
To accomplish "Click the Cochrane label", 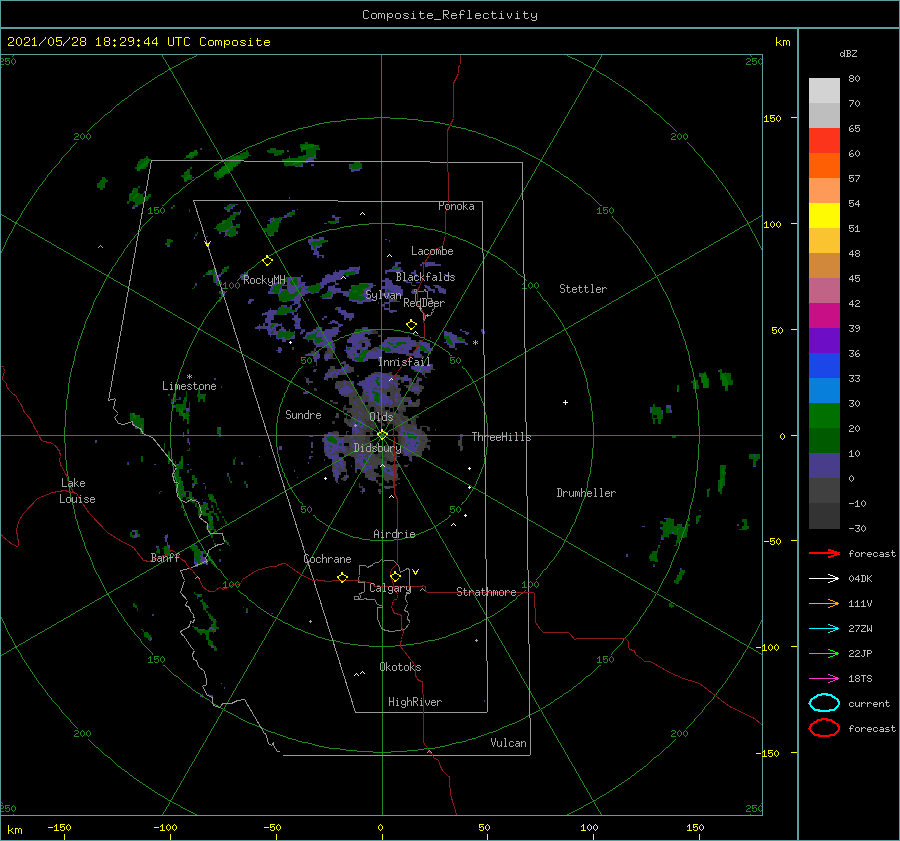I will (x=327, y=559).
